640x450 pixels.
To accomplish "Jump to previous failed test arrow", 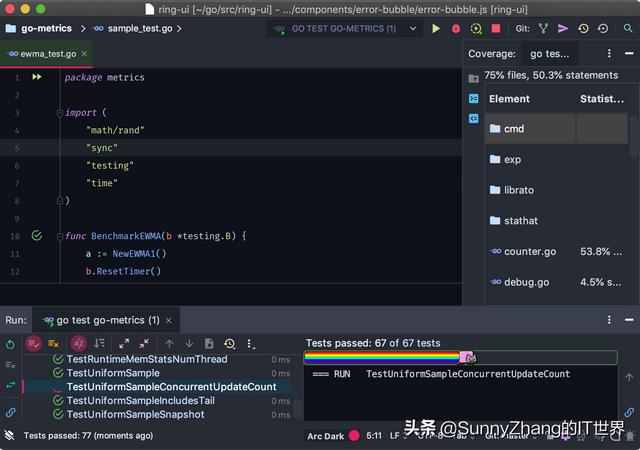I will 169,344.
